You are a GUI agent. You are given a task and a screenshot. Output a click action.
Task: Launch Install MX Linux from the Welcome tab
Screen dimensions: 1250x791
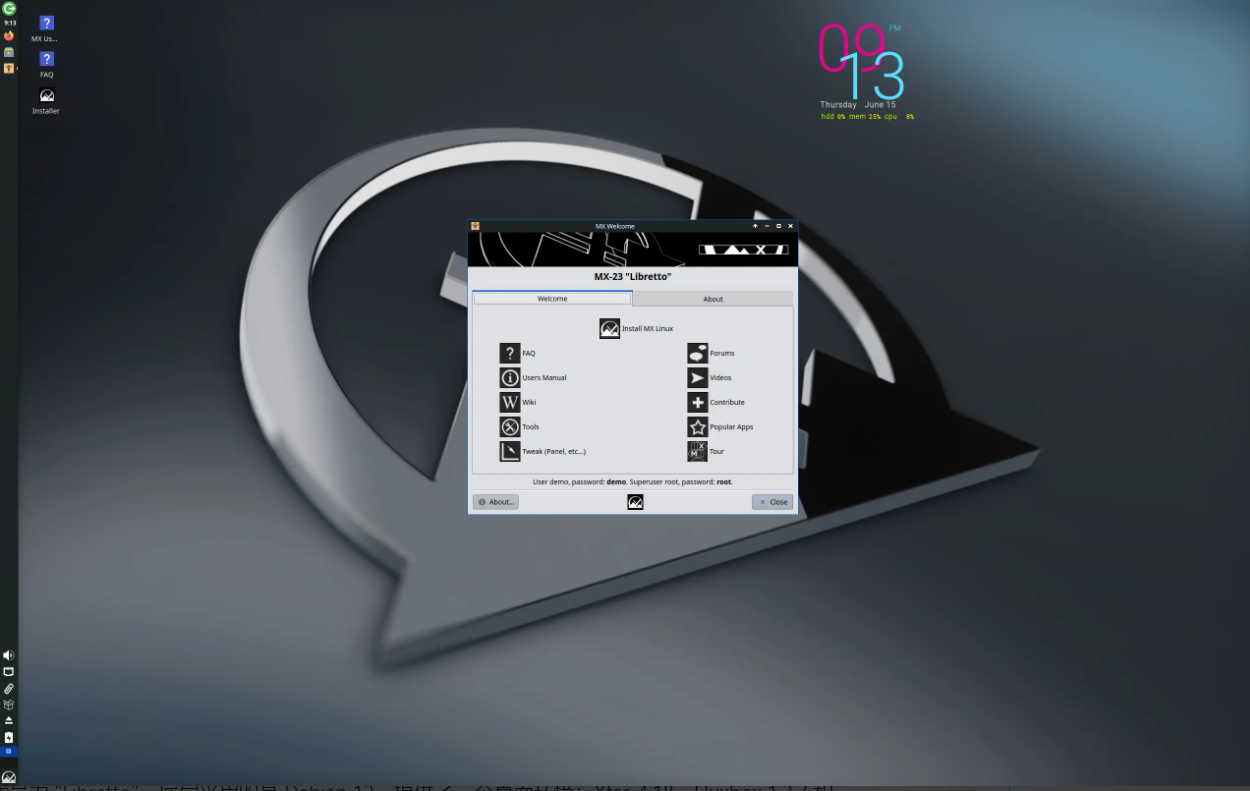[x=636, y=328]
